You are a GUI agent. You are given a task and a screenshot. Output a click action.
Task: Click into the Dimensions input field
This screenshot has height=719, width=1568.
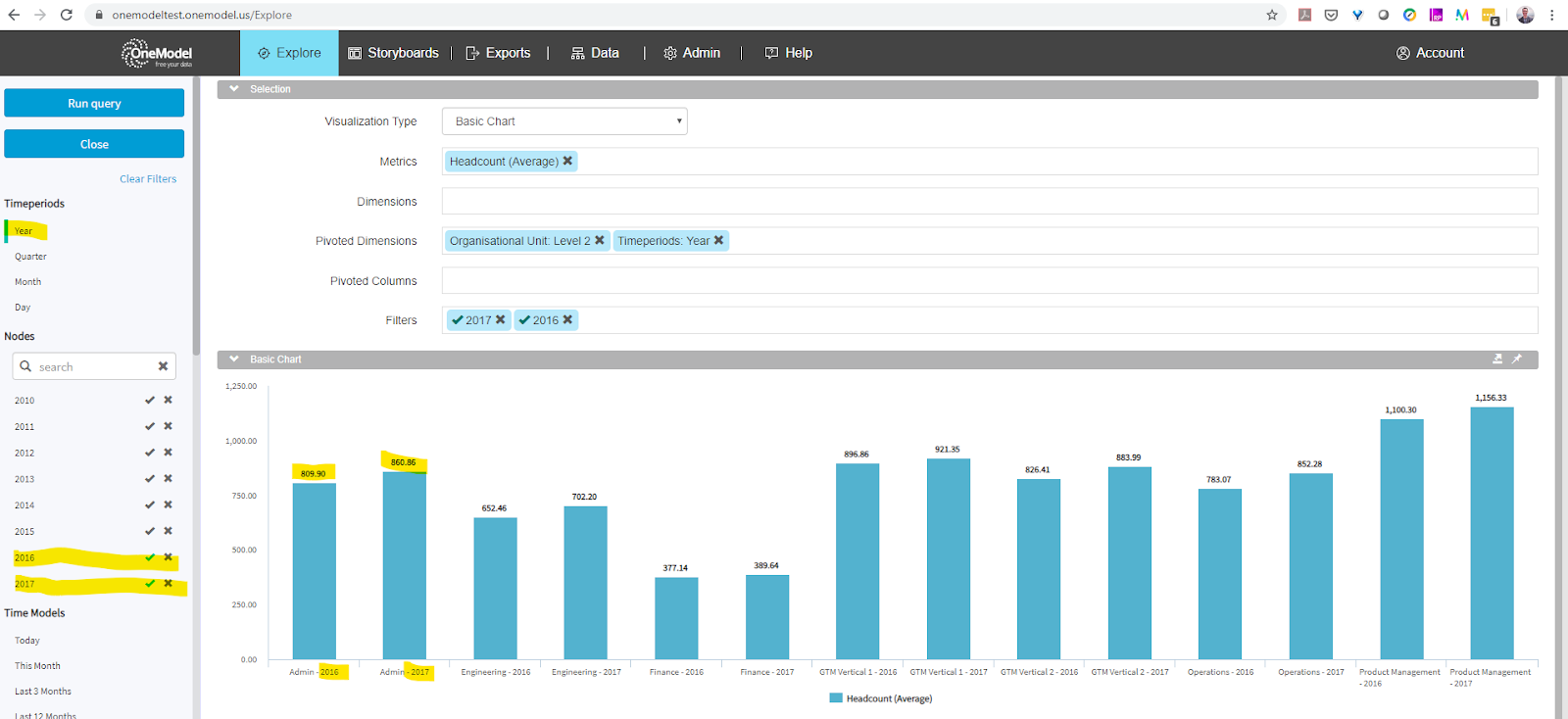coord(989,201)
